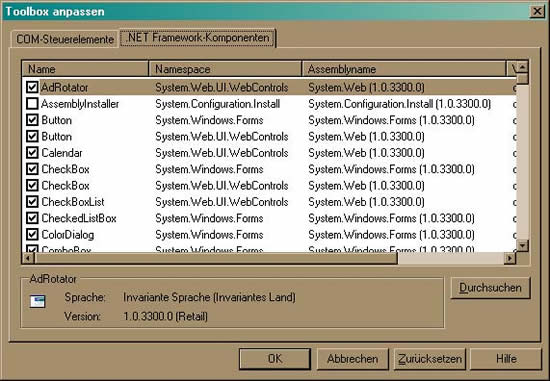The height and width of the screenshot is (381, 550).
Task: Click AdRotator's System.Web (1.0.3300.0) assembly cell
Action: point(366,87)
